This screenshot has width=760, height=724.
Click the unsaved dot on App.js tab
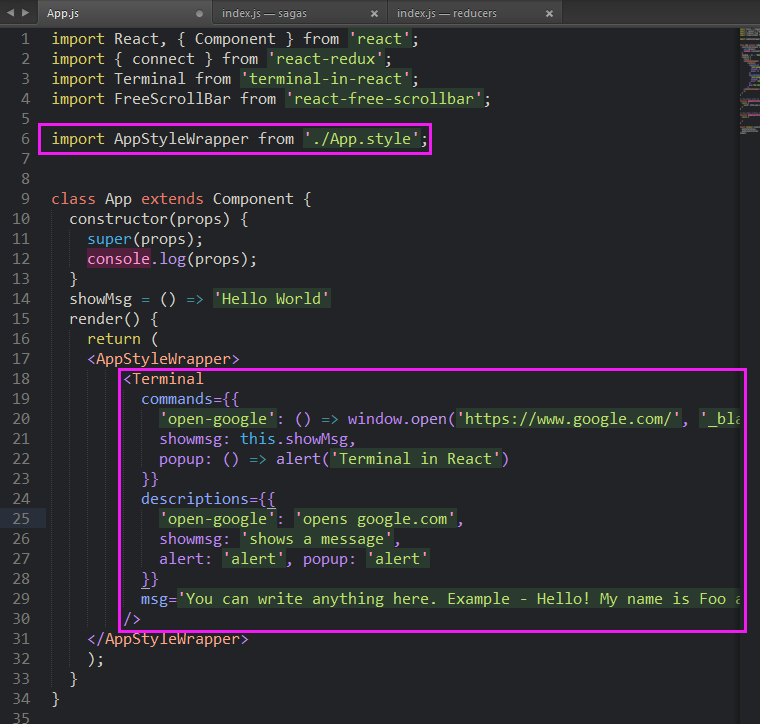pos(199,14)
